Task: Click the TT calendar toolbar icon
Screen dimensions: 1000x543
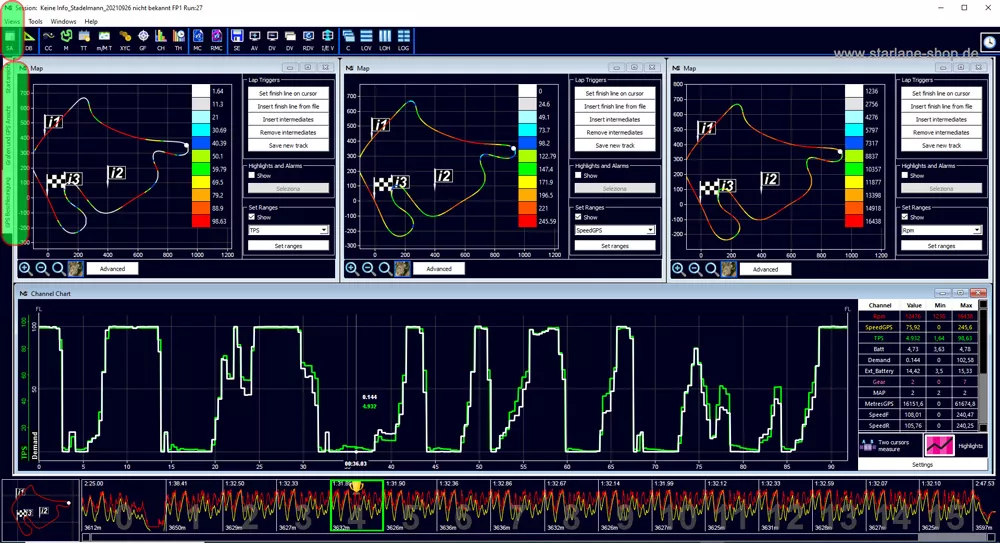Action: click(x=84, y=40)
